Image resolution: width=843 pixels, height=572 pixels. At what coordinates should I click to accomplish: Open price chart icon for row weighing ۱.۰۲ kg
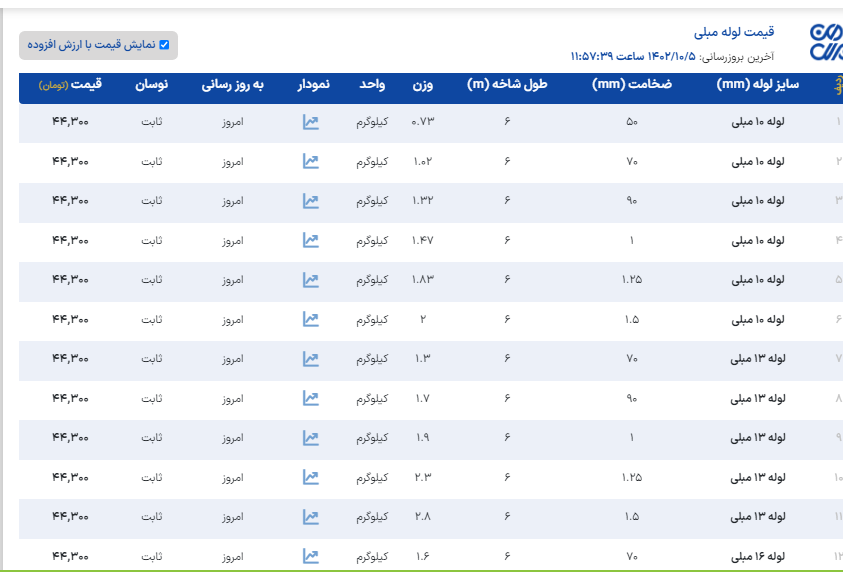pyautogui.click(x=311, y=161)
